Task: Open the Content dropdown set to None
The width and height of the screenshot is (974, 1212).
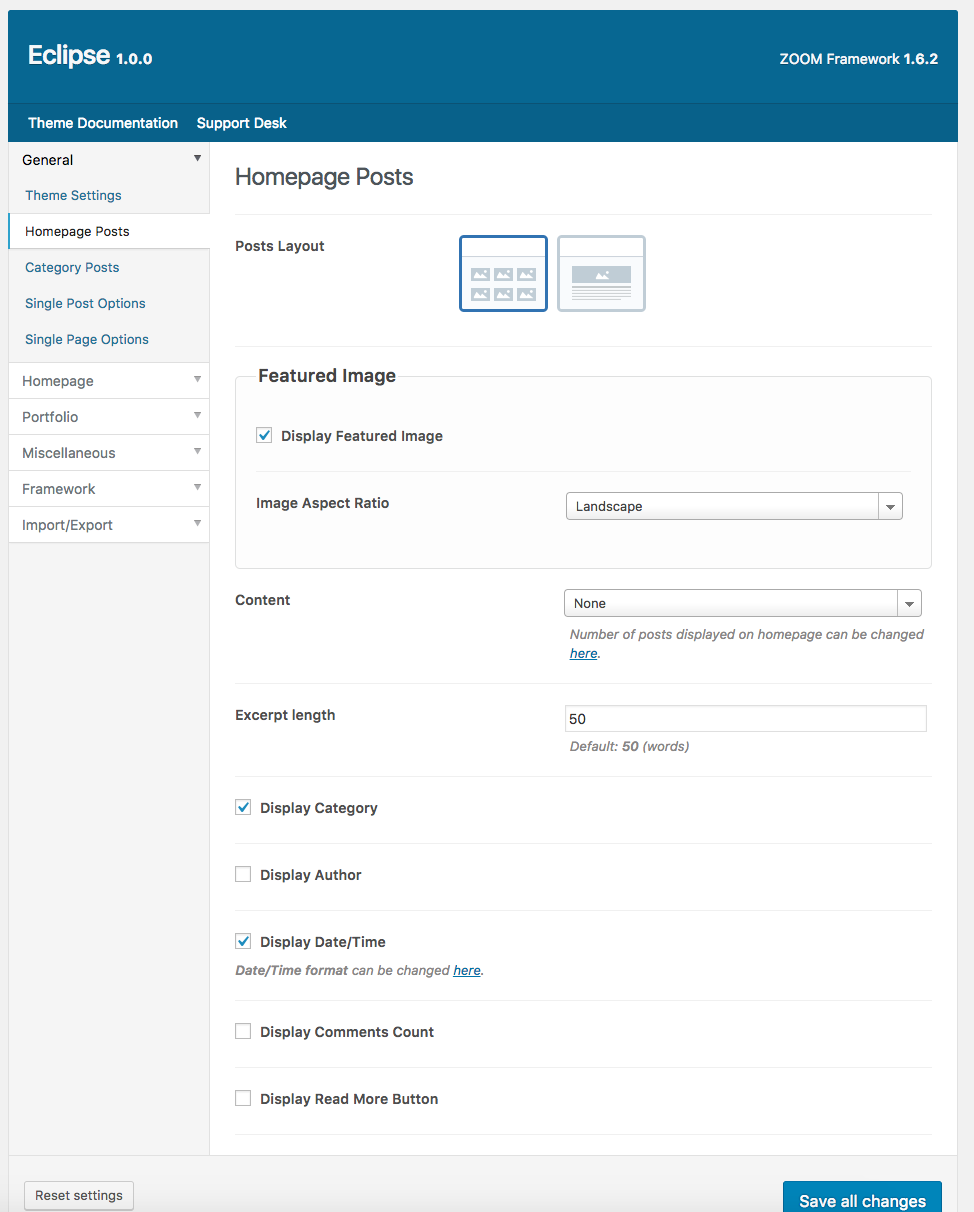Action: [x=742, y=603]
